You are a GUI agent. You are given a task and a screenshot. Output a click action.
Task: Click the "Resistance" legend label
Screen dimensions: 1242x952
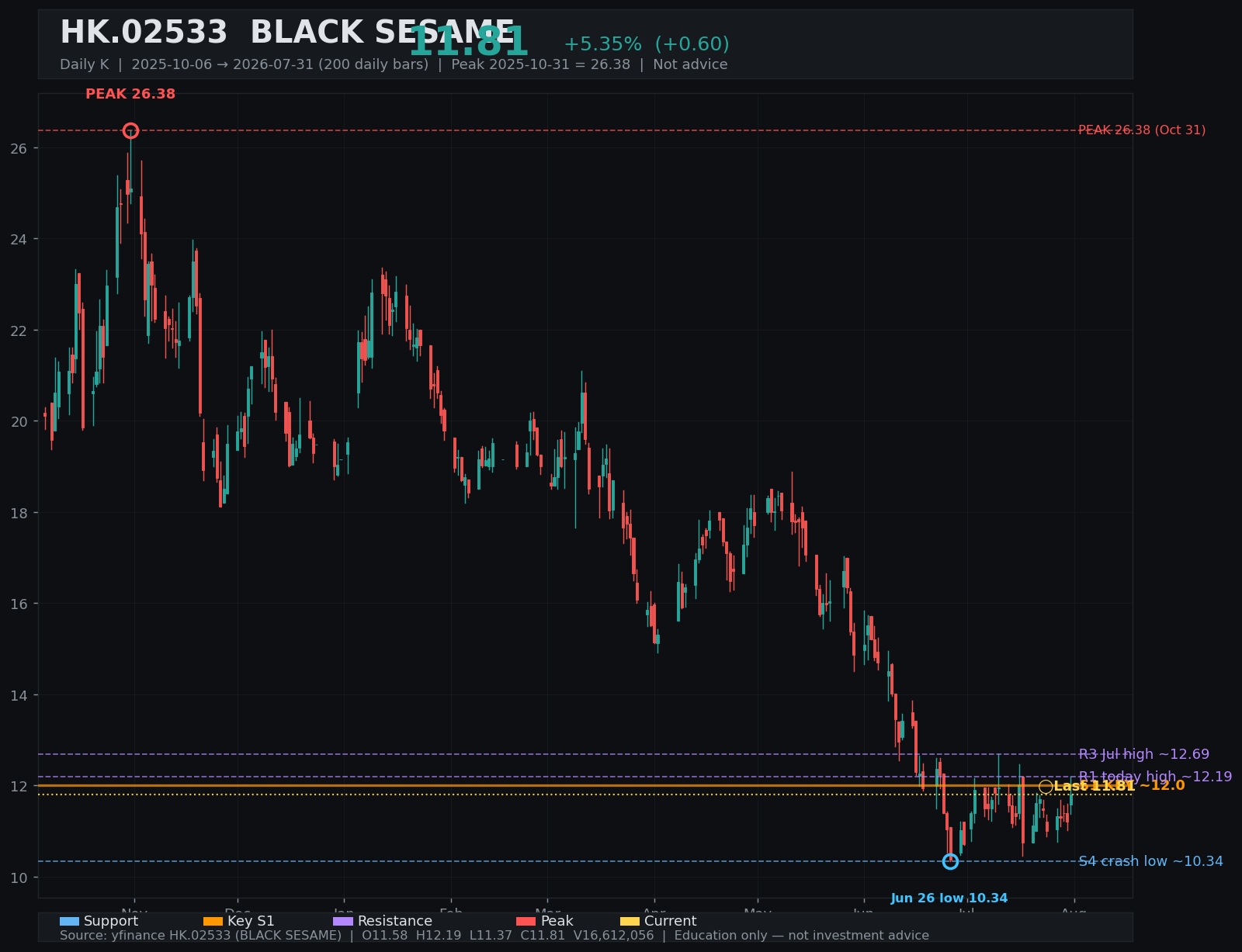395,921
